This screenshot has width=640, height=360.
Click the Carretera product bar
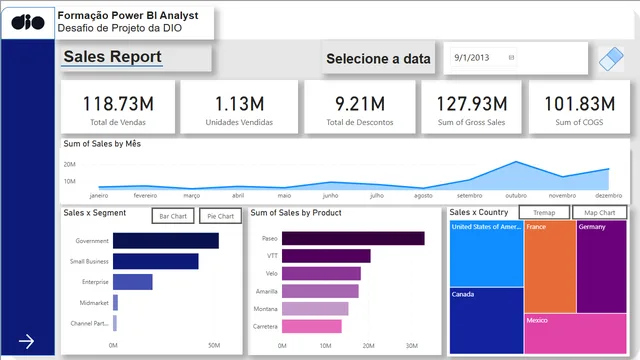312,326
